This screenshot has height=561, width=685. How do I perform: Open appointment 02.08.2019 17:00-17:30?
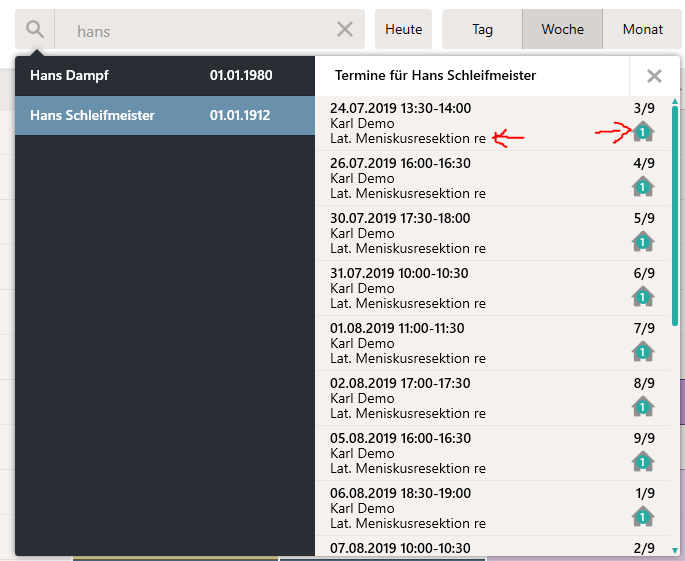pyautogui.click(x=492, y=399)
